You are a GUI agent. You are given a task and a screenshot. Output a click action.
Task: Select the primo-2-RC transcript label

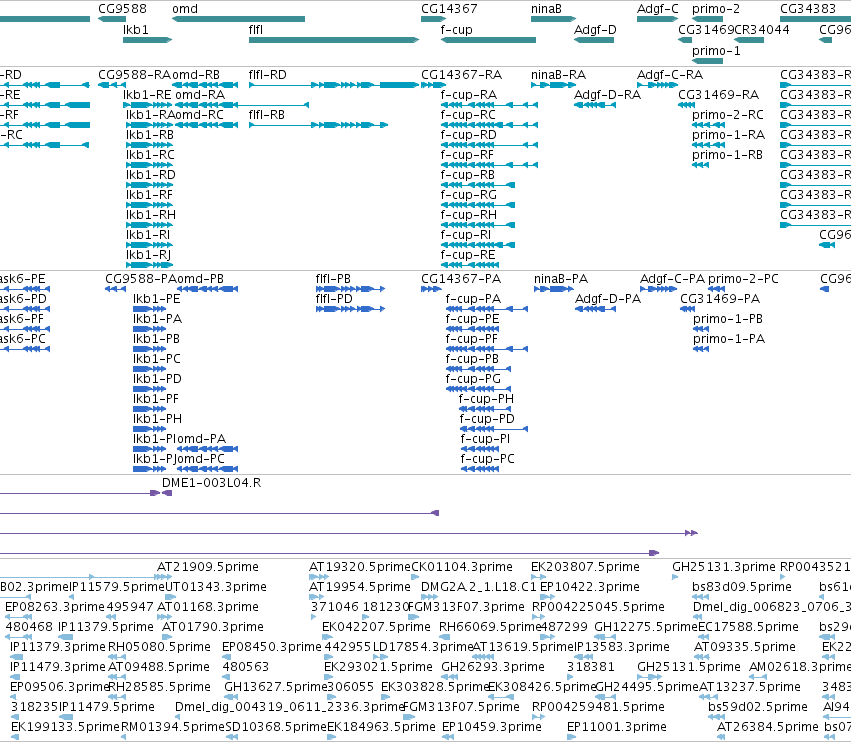(728, 115)
